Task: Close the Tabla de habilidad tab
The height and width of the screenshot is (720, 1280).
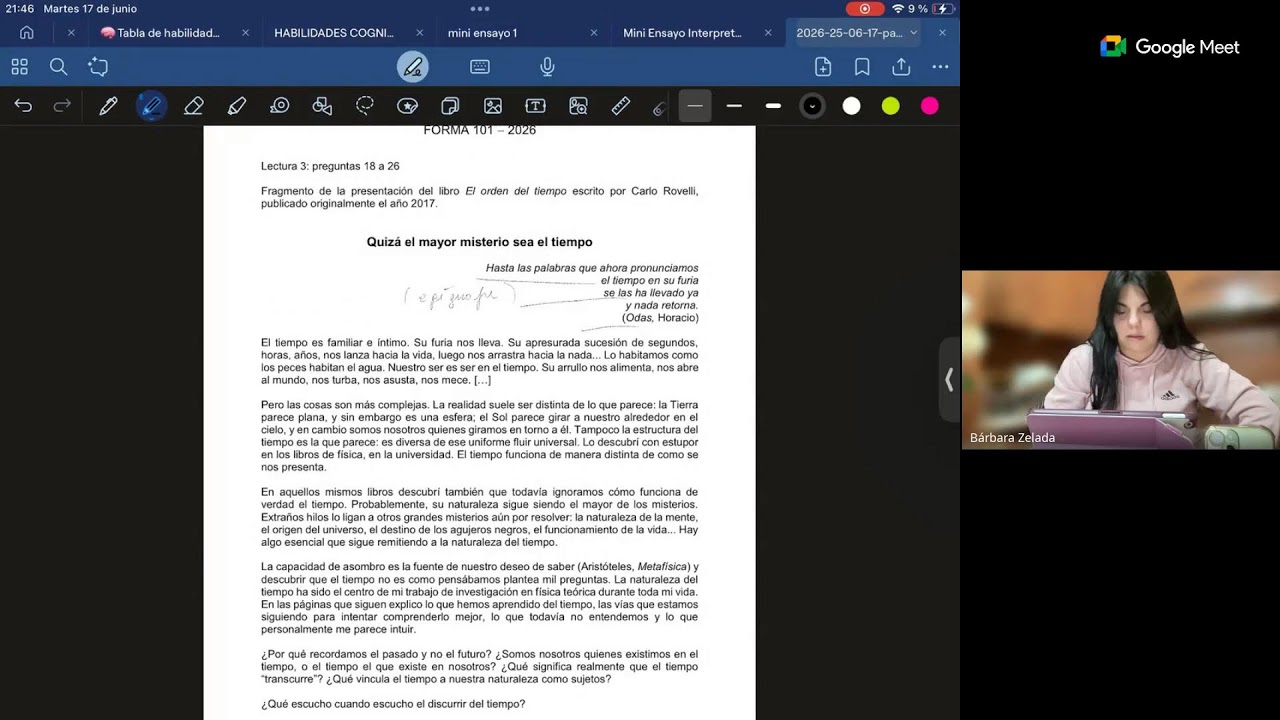Action: (245, 33)
